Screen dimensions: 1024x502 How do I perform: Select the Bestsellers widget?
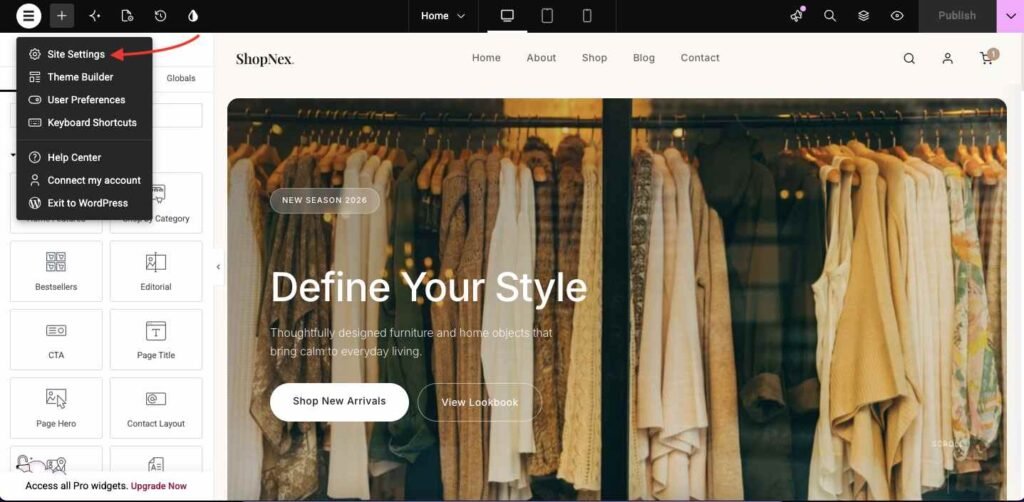56,272
